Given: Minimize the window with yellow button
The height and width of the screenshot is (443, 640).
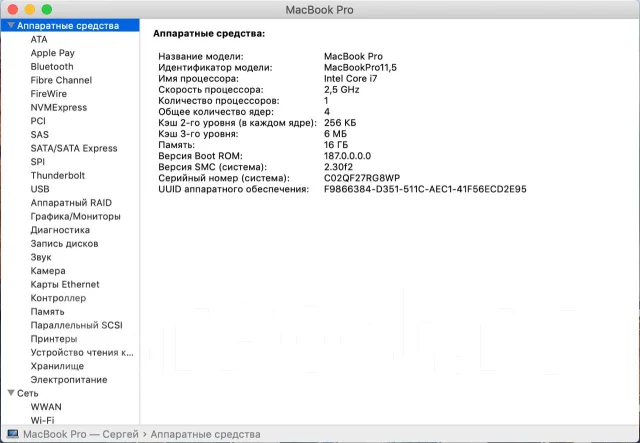Looking at the screenshot, I should 30,9.
